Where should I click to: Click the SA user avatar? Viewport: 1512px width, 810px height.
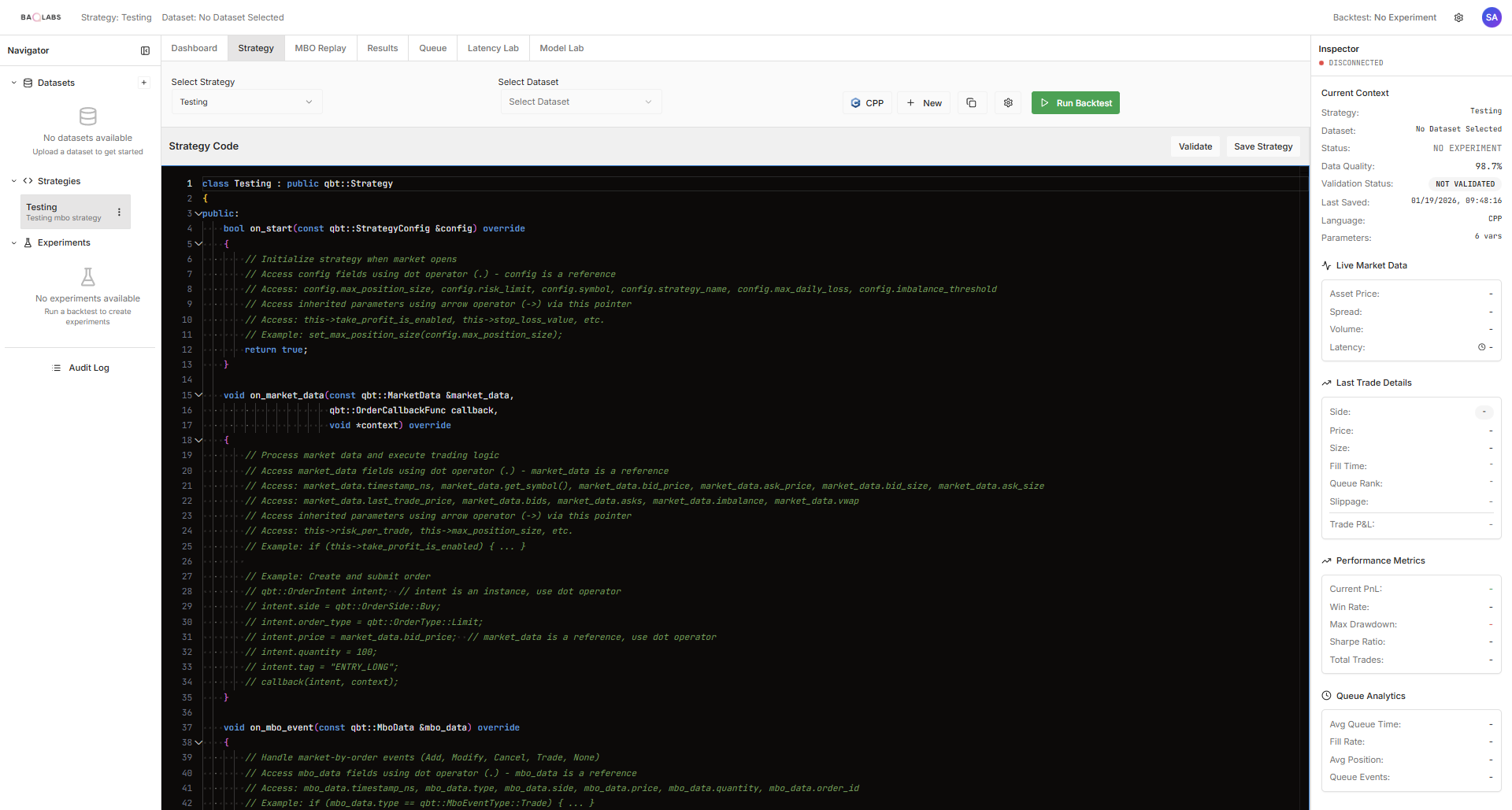(1491, 17)
